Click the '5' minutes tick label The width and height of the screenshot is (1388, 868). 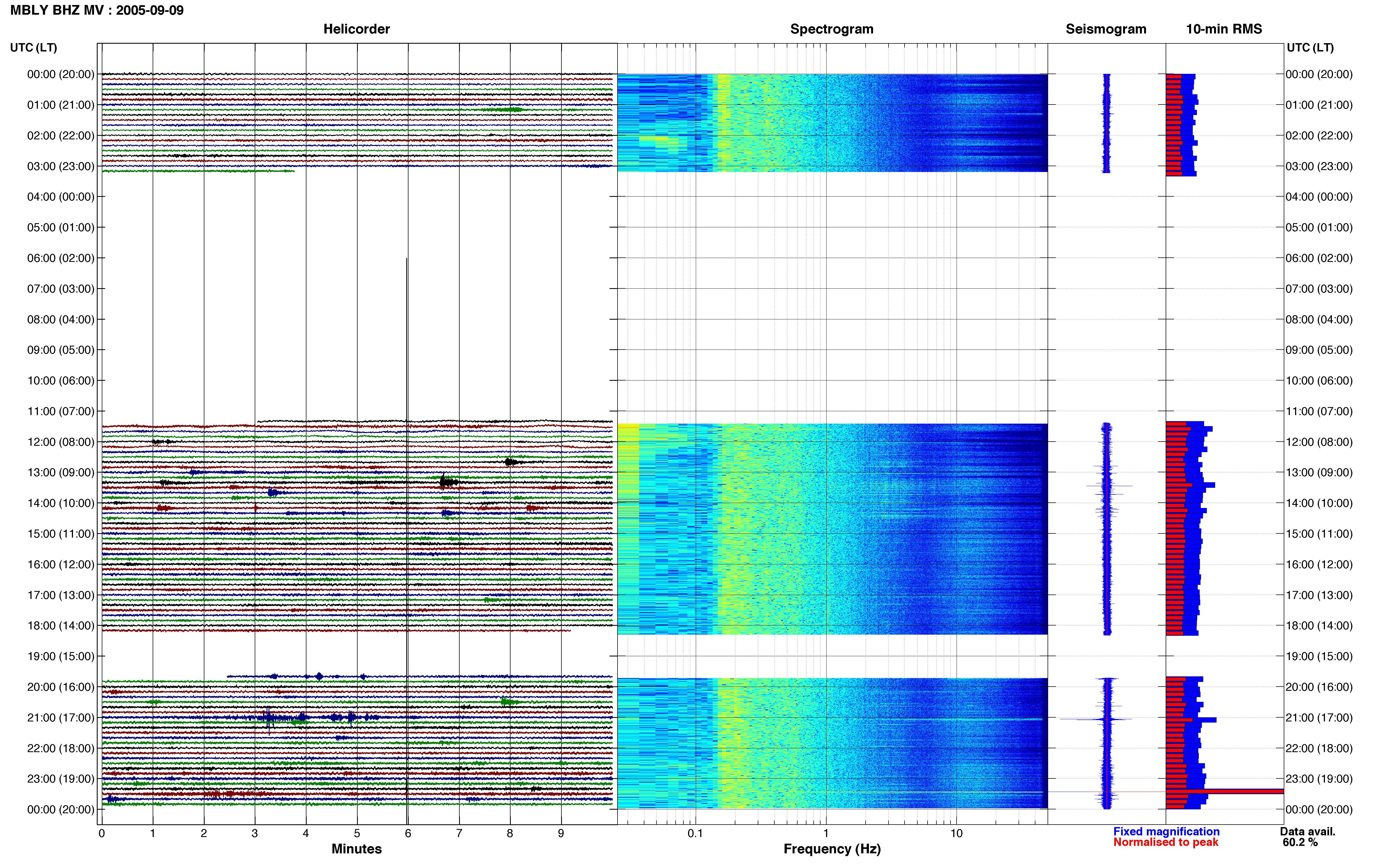pyautogui.click(x=357, y=833)
